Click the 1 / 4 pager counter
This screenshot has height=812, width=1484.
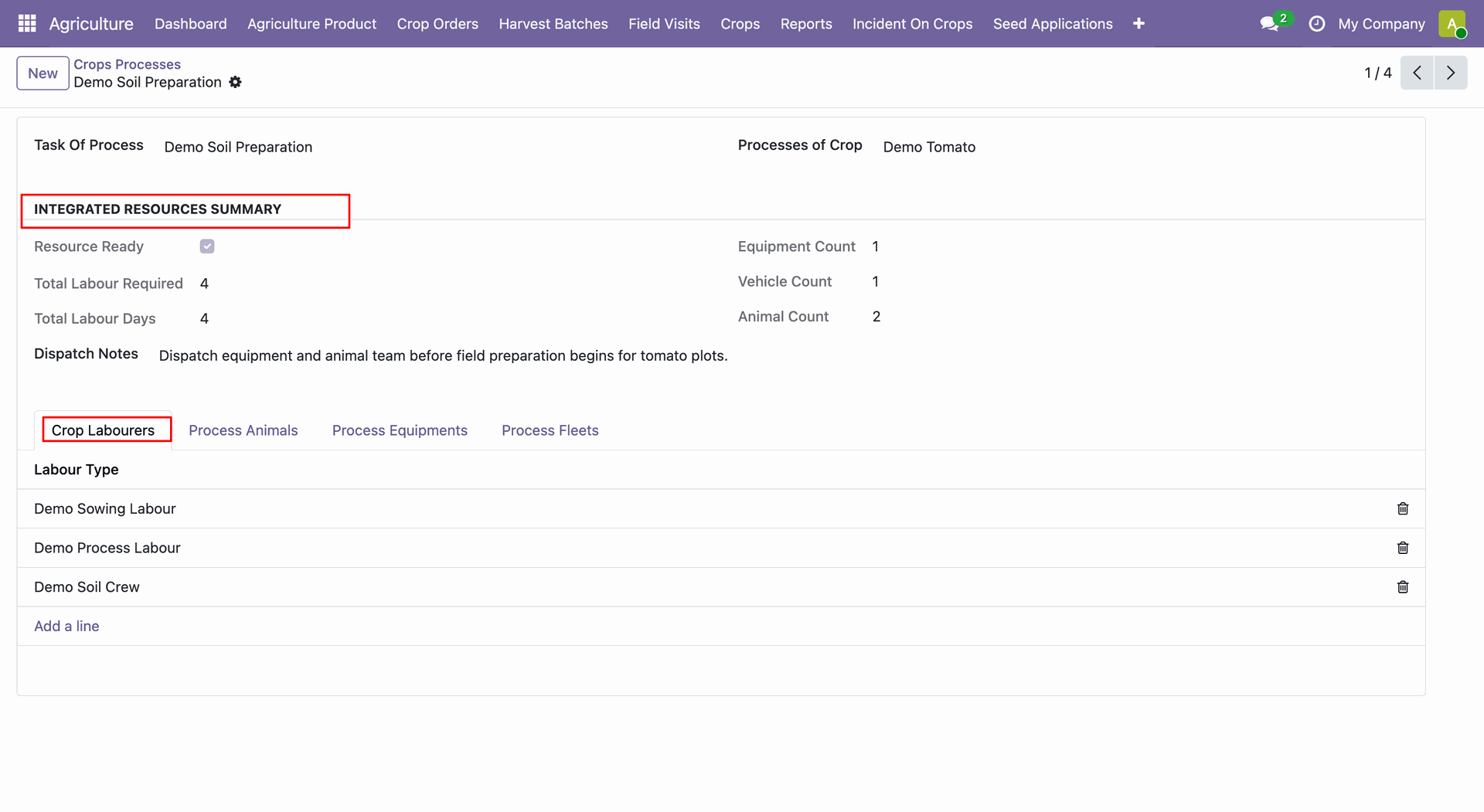coord(1377,73)
